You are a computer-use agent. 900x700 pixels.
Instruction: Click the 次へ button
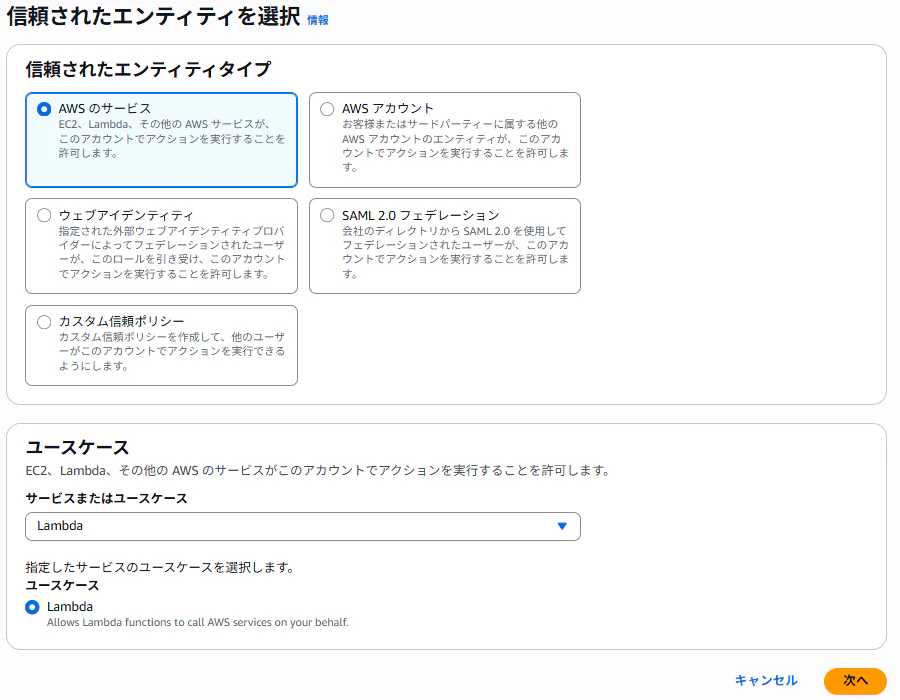855,680
